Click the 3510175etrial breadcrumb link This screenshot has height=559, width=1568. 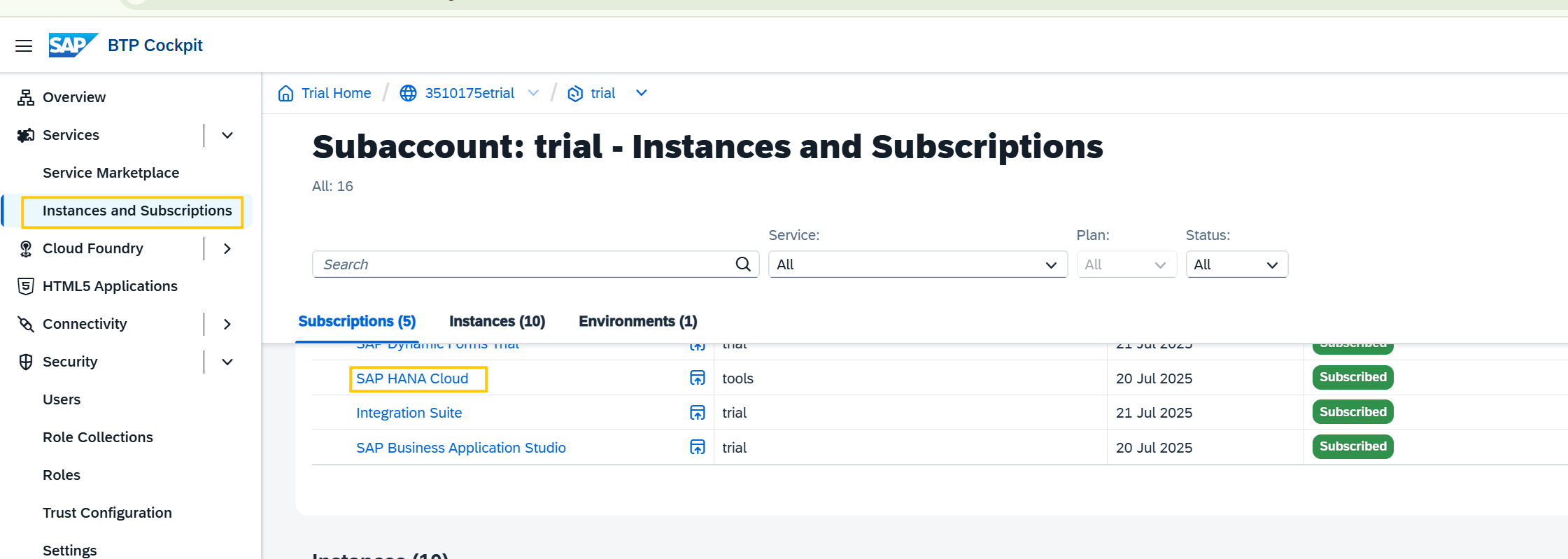pyautogui.click(x=469, y=93)
